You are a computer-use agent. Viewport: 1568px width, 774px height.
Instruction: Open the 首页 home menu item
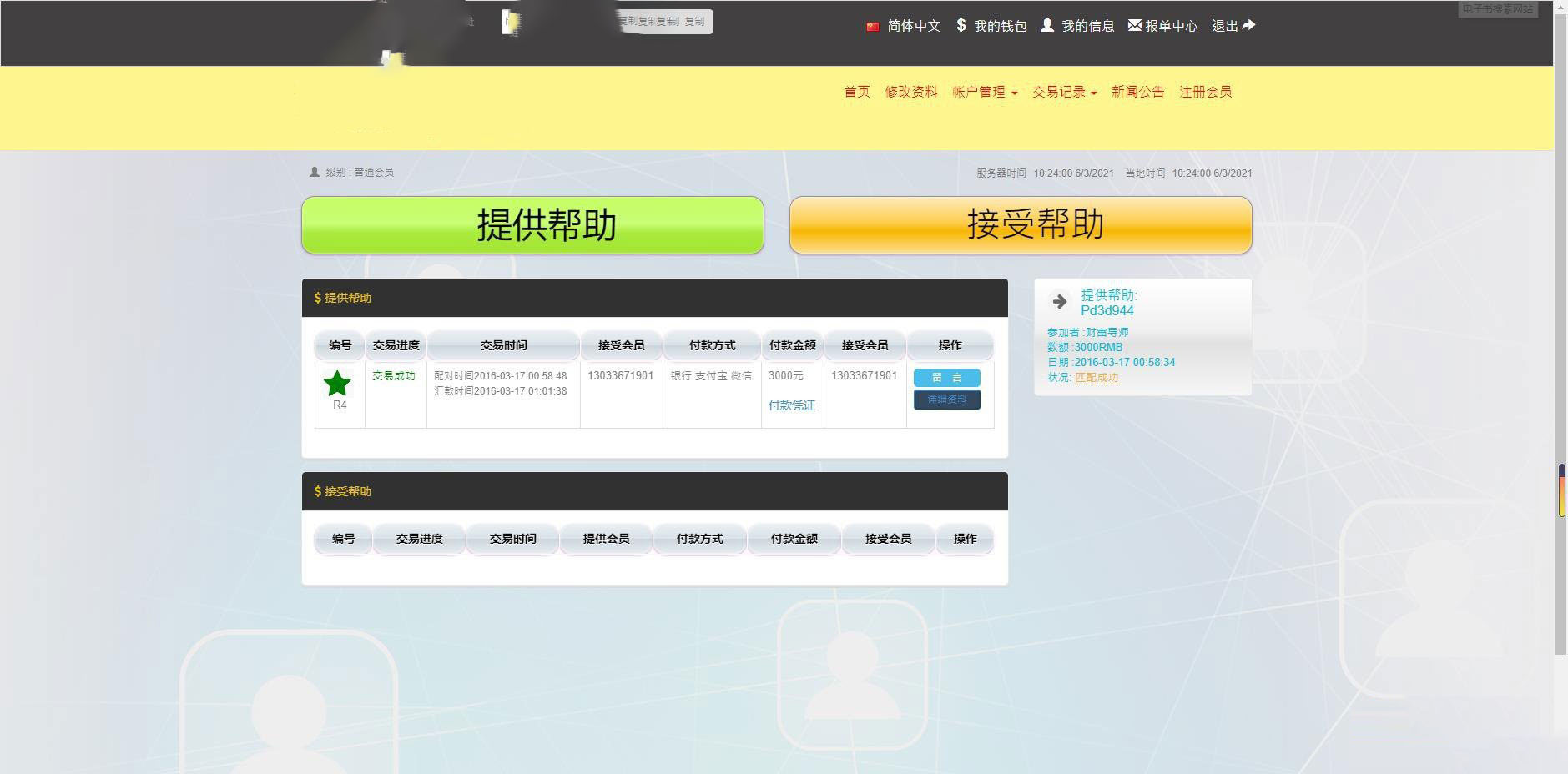[x=857, y=92]
